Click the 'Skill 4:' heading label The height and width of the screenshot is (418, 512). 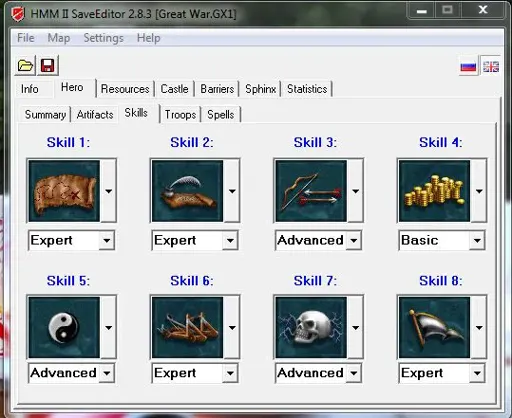441,143
